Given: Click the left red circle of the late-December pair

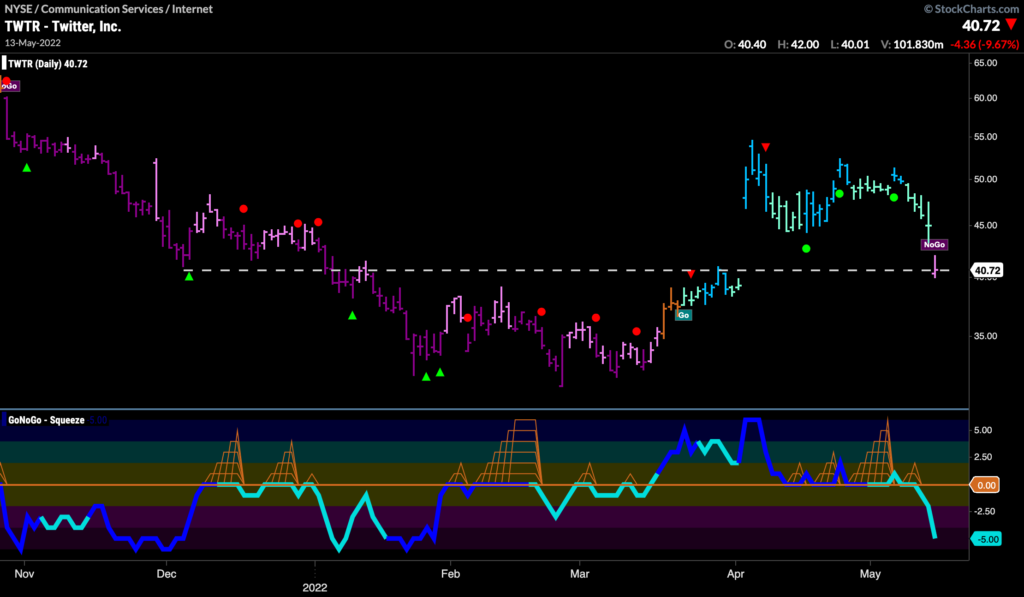Looking at the screenshot, I should (298, 223).
